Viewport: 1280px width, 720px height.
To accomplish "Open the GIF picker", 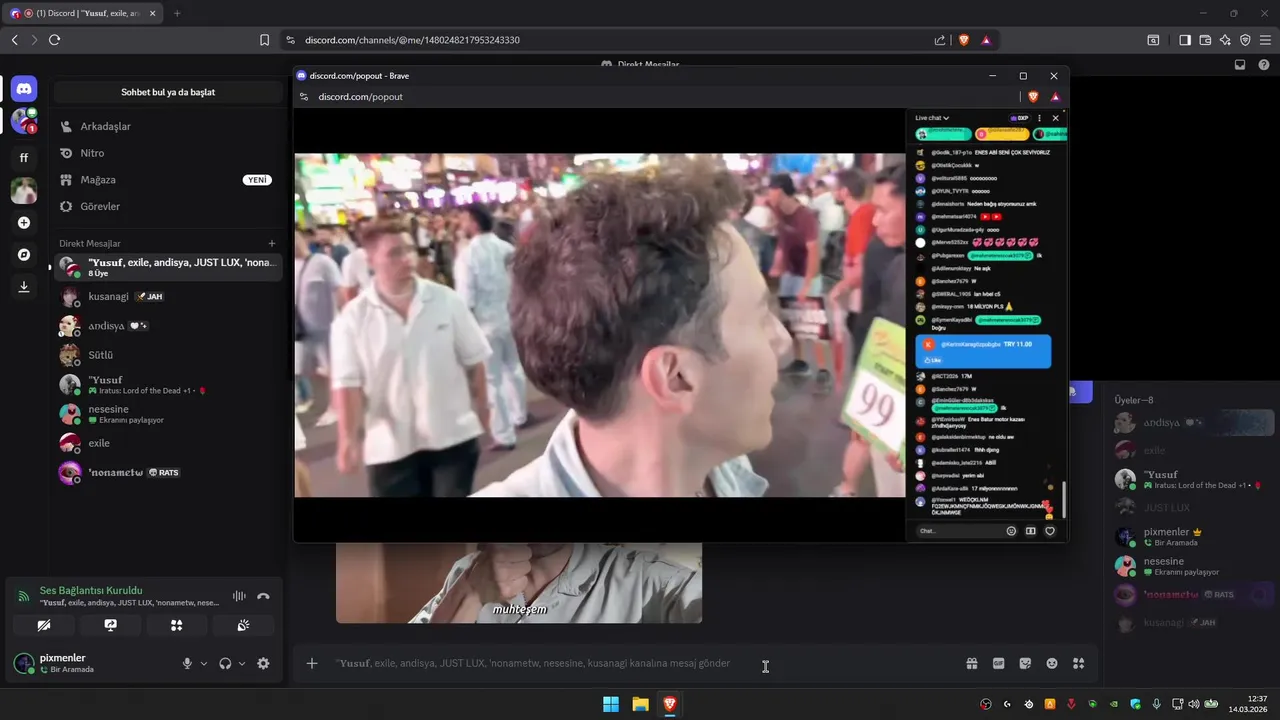I will coord(998,663).
